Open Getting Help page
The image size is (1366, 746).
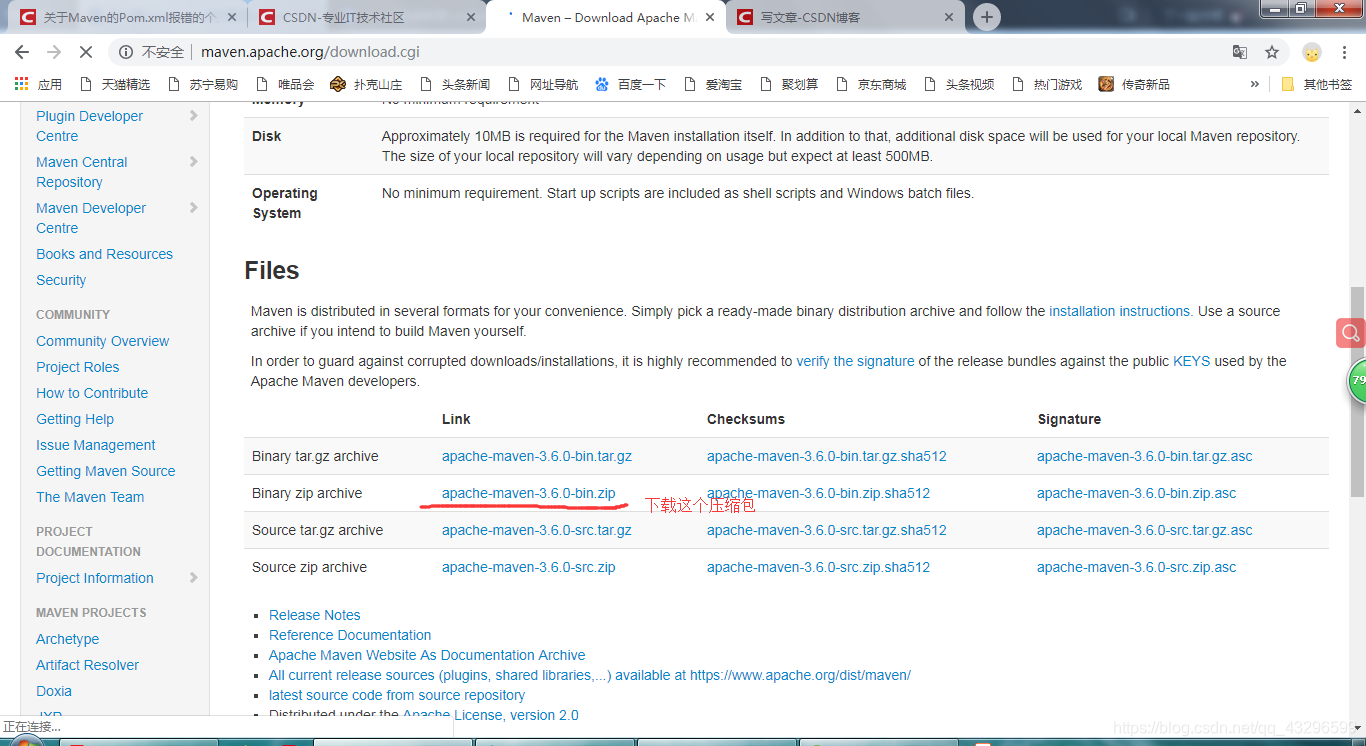75,419
